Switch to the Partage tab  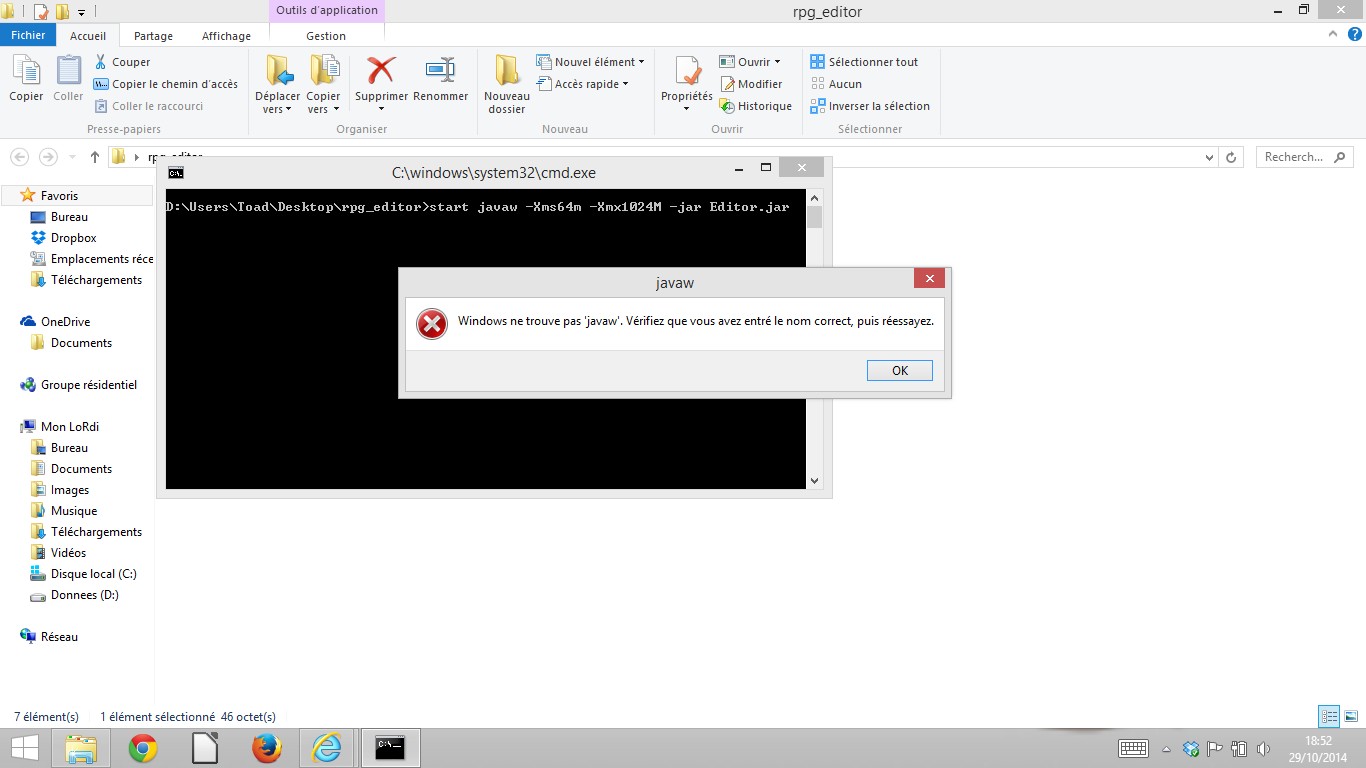(153, 35)
